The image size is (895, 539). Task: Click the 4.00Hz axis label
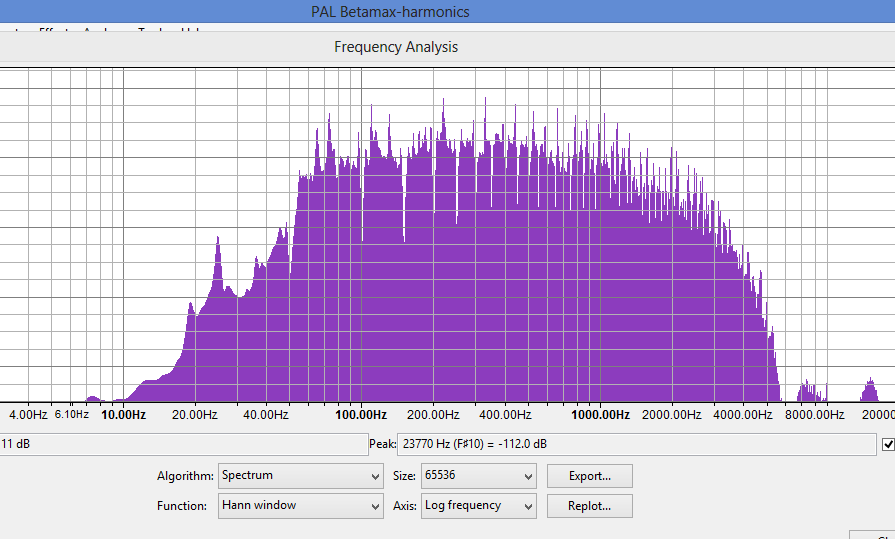click(28, 415)
